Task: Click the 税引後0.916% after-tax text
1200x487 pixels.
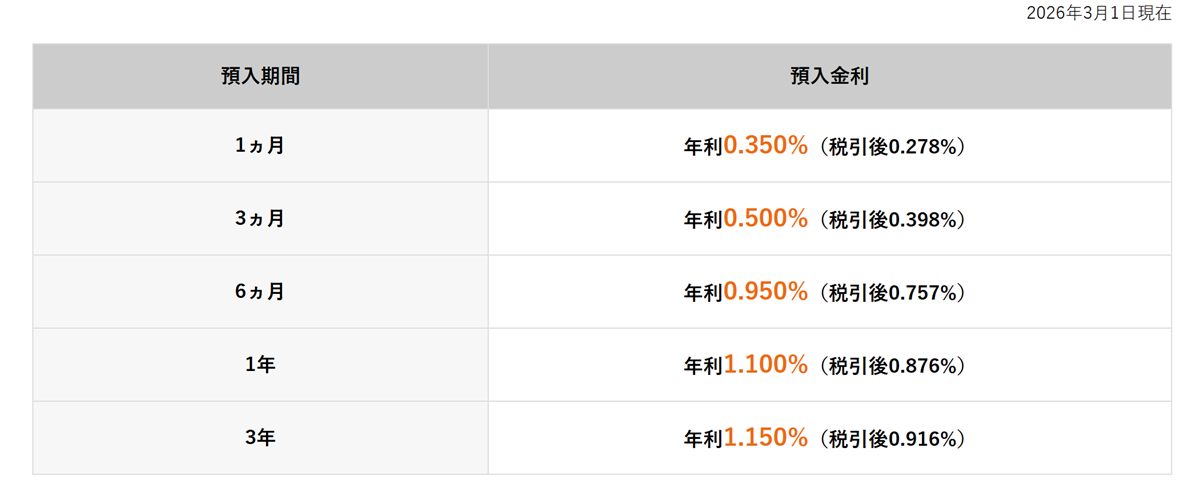Action: pyautogui.click(x=895, y=439)
